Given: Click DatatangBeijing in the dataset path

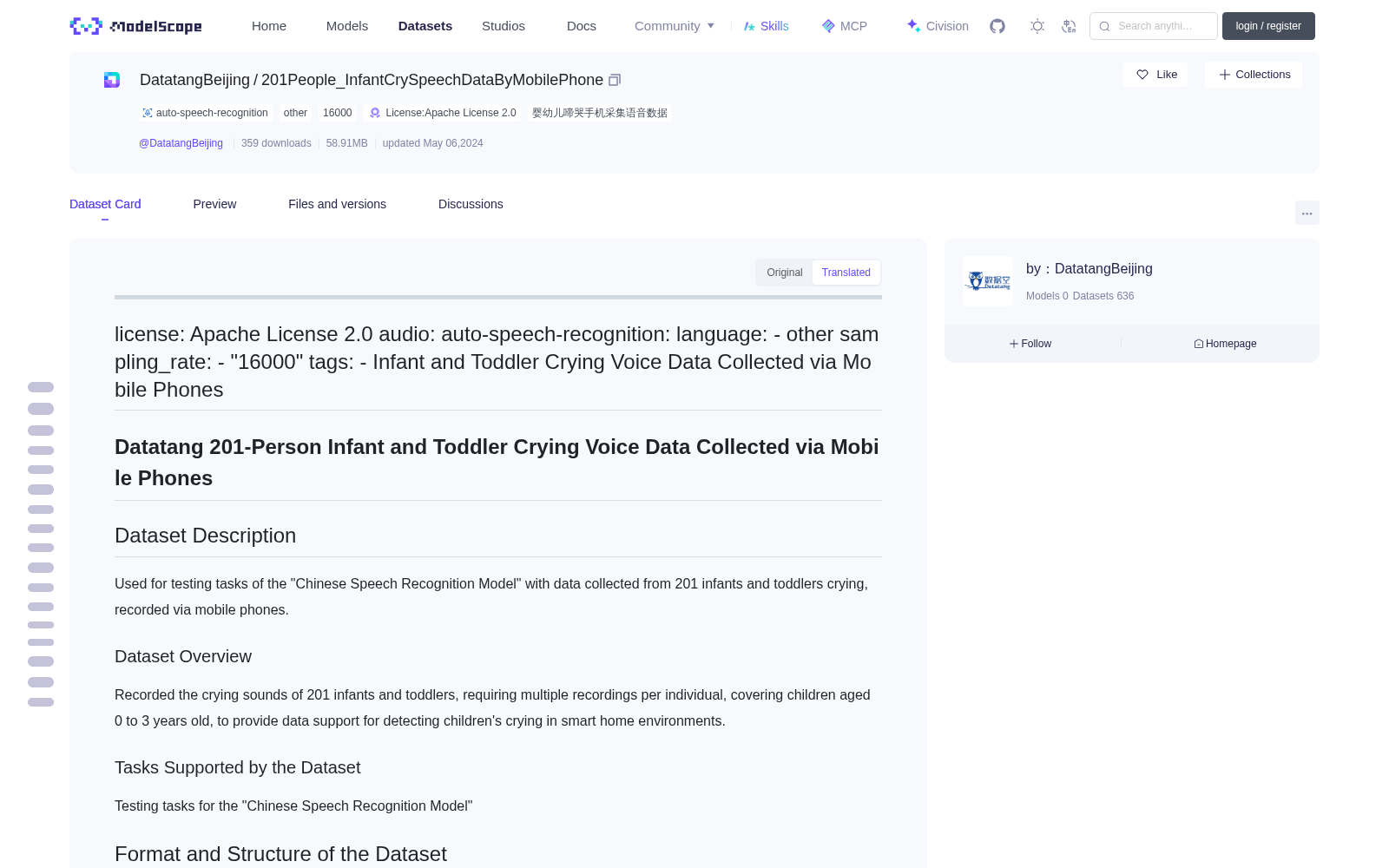Looking at the screenshot, I should coord(194,80).
